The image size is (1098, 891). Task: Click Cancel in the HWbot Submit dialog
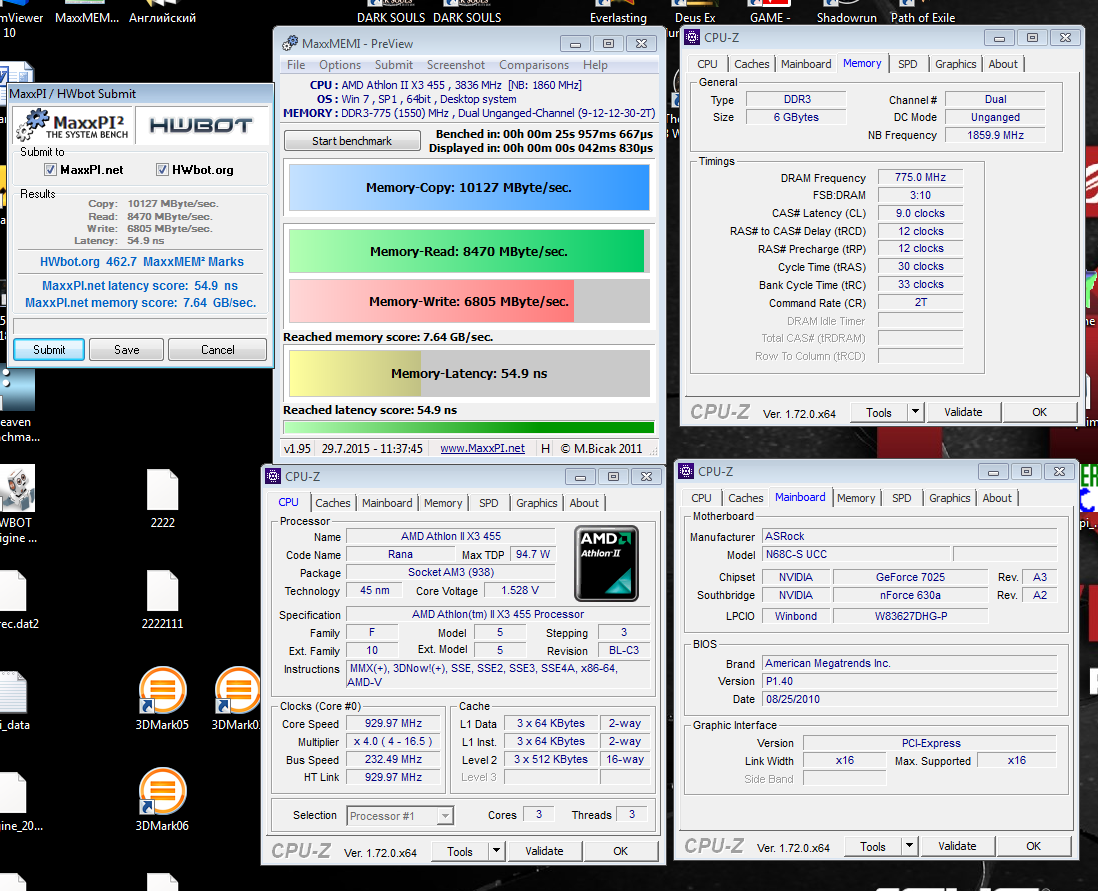pyautogui.click(x=218, y=350)
